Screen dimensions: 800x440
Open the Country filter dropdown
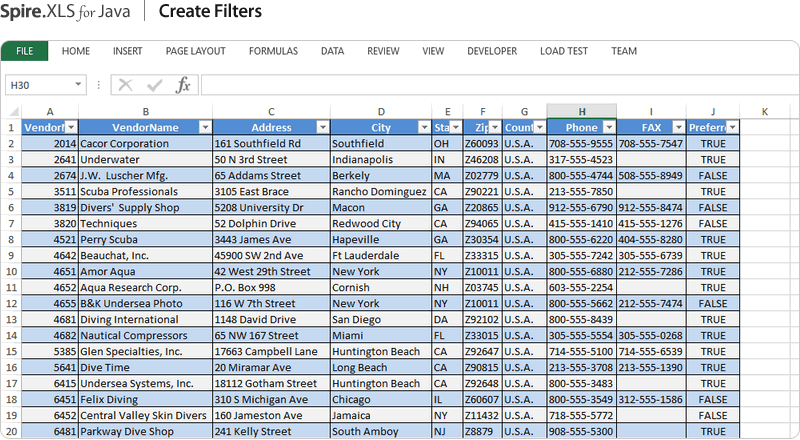pyautogui.click(x=539, y=127)
